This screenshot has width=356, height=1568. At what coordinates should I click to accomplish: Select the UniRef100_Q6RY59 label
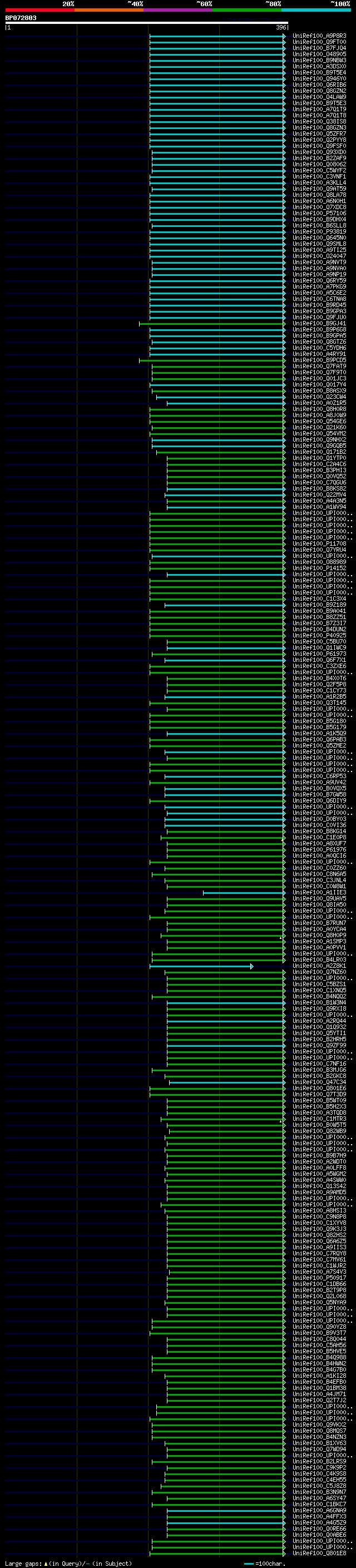tap(319, 280)
